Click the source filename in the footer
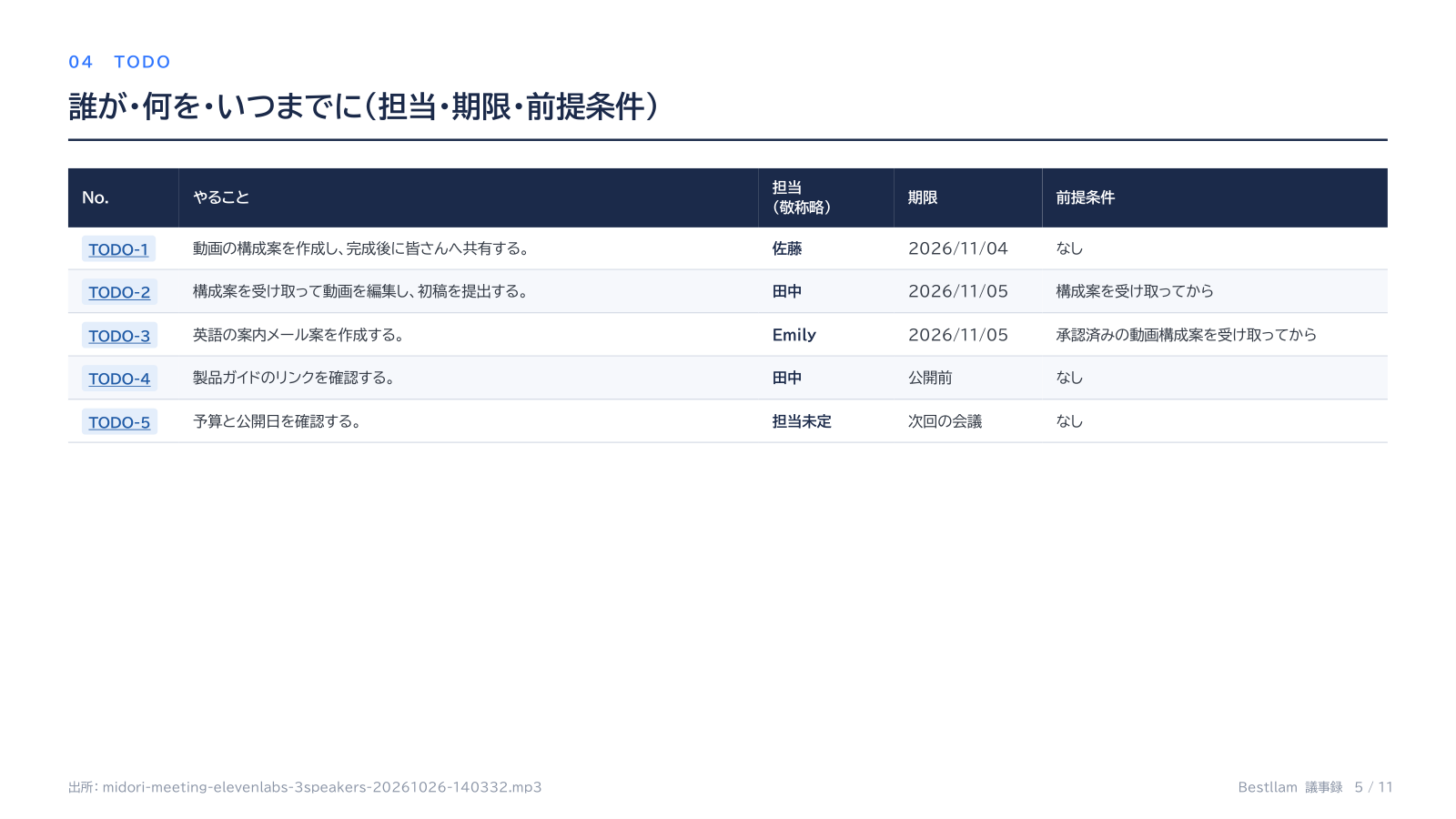The image size is (1456, 819). (x=322, y=787)
